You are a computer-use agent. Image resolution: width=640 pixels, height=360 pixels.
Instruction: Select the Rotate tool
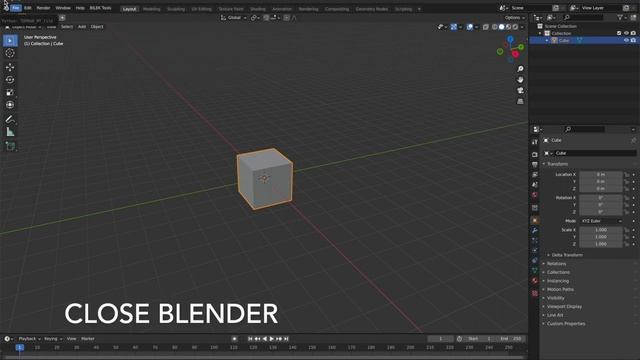(x=10, y=80)
